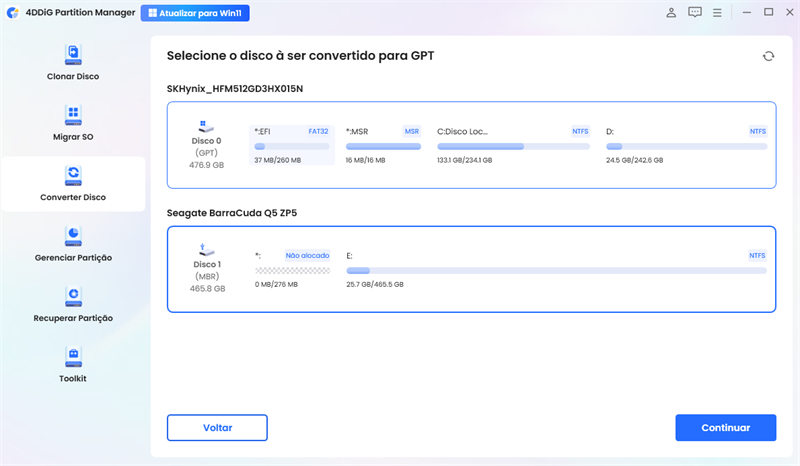Open Gerenciar Partição icon in sidebar
The width and height of the screenshot is (800, 466).
point(73,236)
